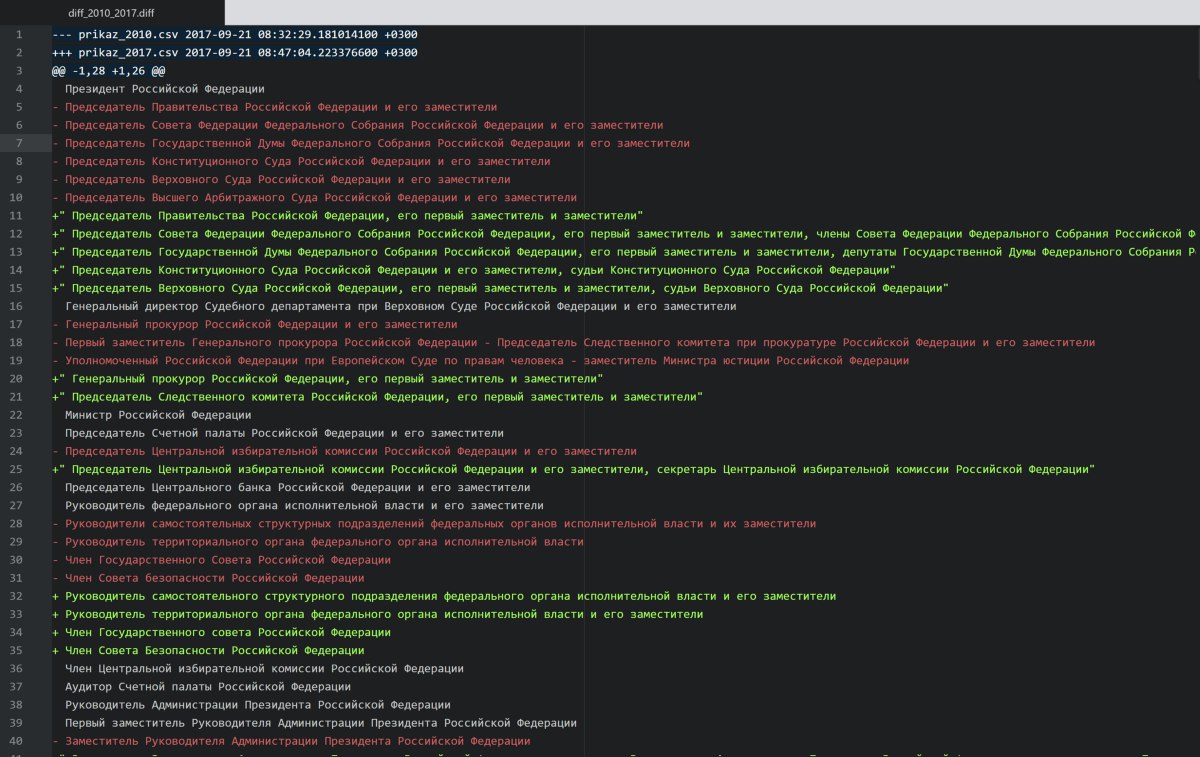Click added line 'Руководитель самостоятельного структурного подразделения'
Image resolution: width=1200 pixels, height=757 pixels.
pyautogui.click(x=444, y=596)
